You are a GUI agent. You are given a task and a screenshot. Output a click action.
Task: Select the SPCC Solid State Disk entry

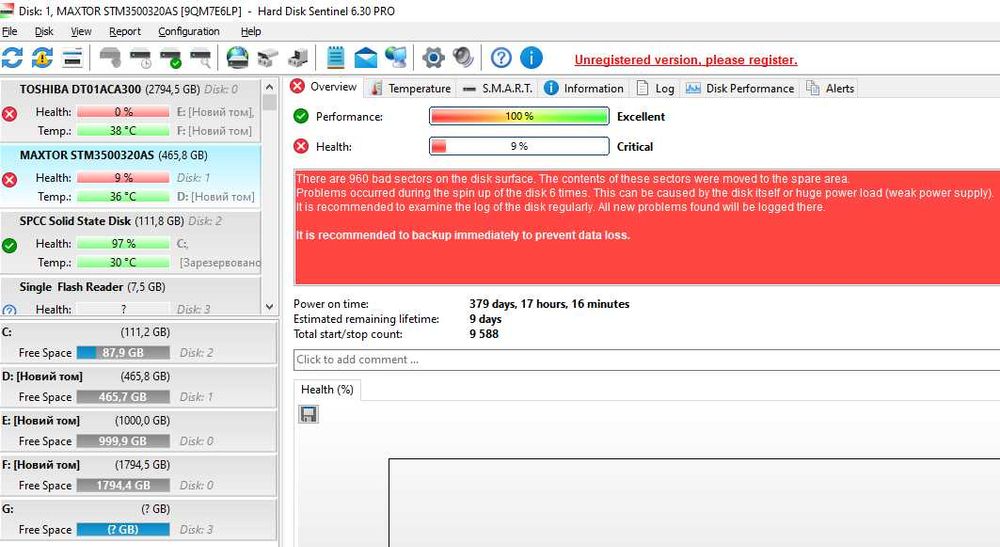131,242
